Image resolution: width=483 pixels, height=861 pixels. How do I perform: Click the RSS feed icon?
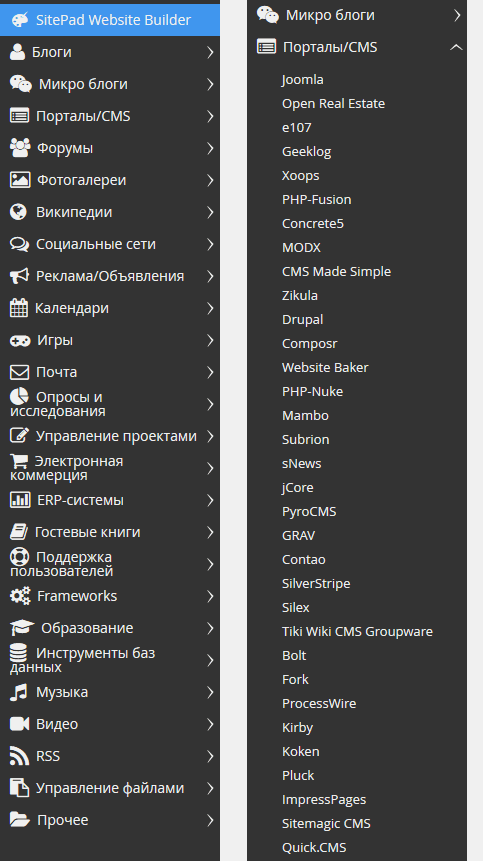coord(19,756)
